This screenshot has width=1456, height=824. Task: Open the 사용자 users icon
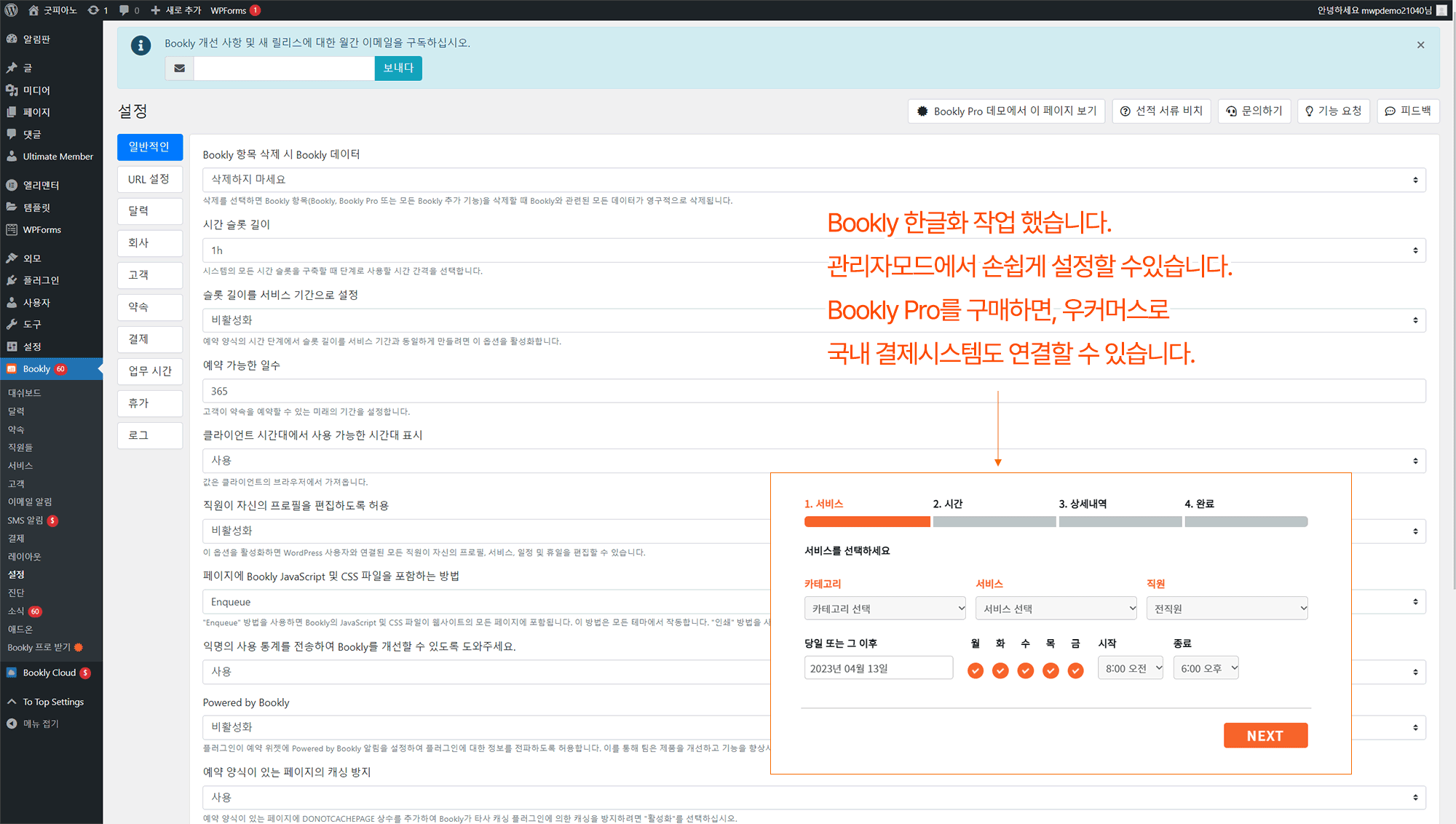click(12, 302)
